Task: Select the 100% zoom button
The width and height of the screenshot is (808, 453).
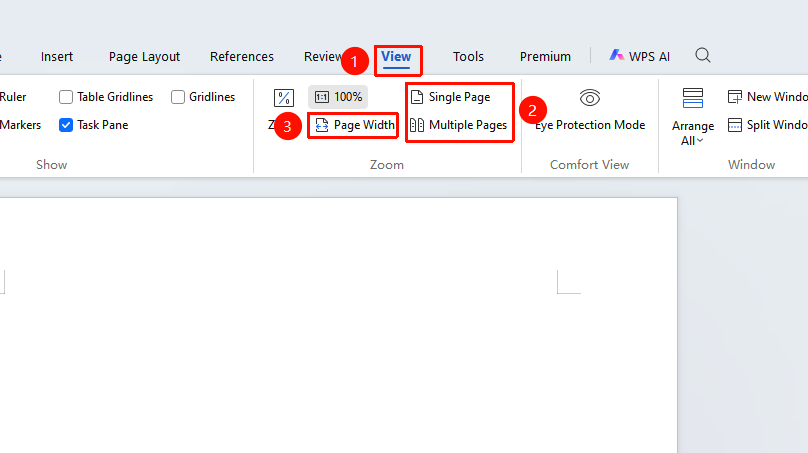Action: pos(338,97)
